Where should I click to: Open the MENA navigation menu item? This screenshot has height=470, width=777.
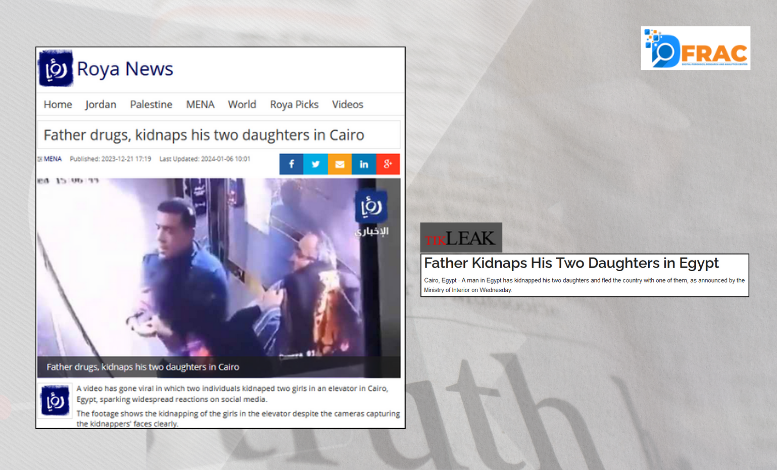point(200,104)
